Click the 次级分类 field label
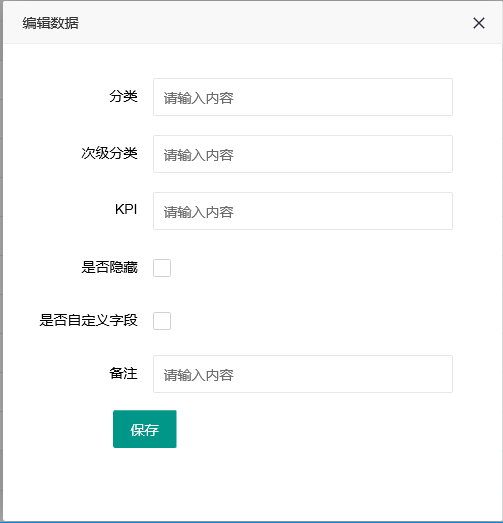Screen dimensions: 503x523 [x=109, y=153]
